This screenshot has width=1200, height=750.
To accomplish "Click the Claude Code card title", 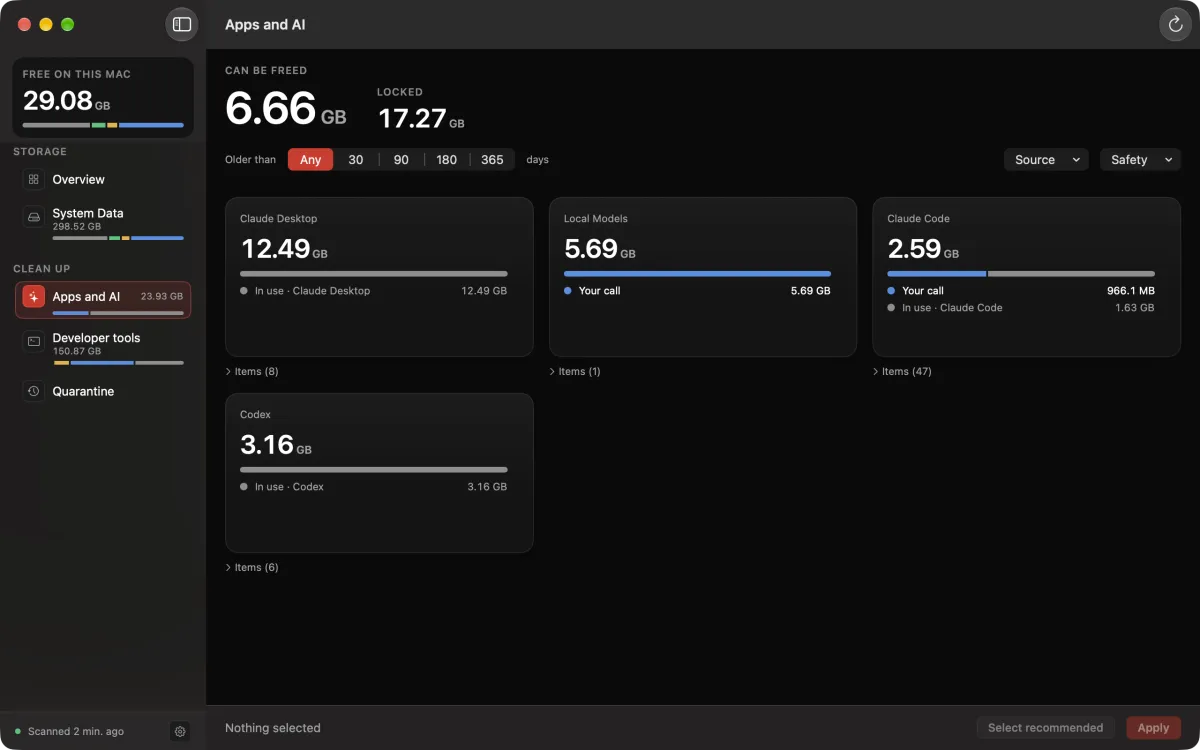I will coord(918,218).
